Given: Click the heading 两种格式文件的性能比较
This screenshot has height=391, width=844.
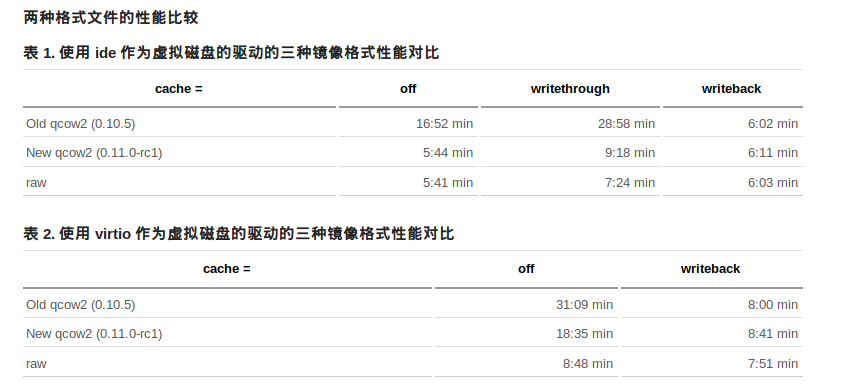Looking at the screenshot, I should (111, 17).
